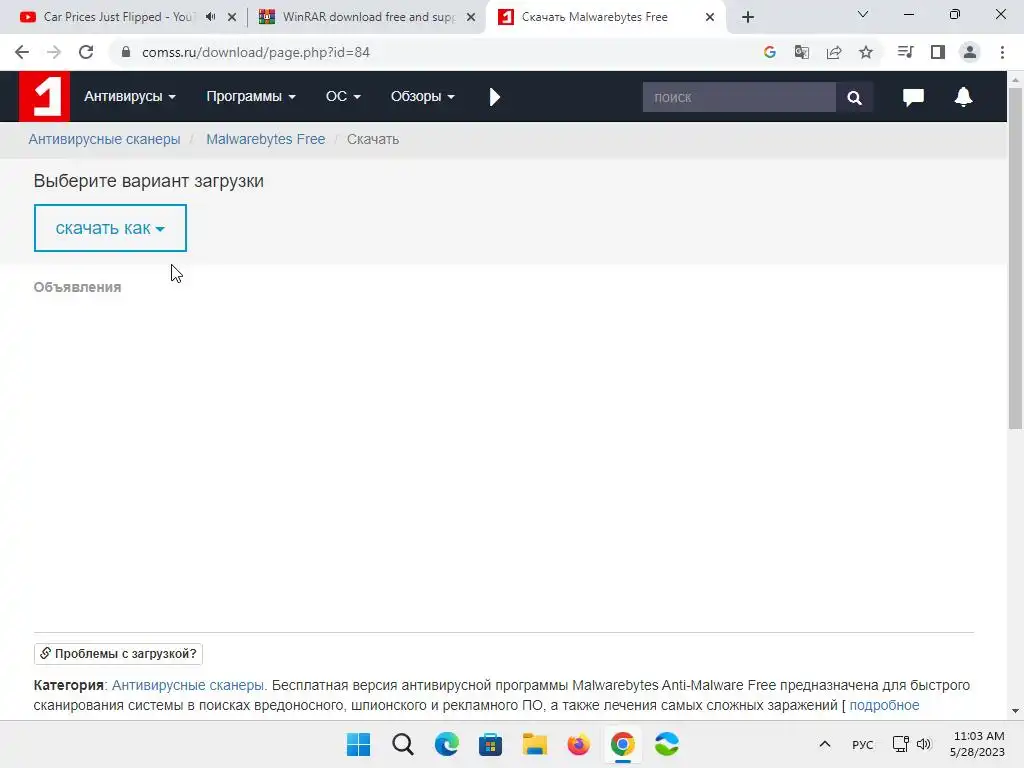The image size is (1024, 768).
Task: Open Антивирусные сканеры category link in description
Action: [188, 685]
